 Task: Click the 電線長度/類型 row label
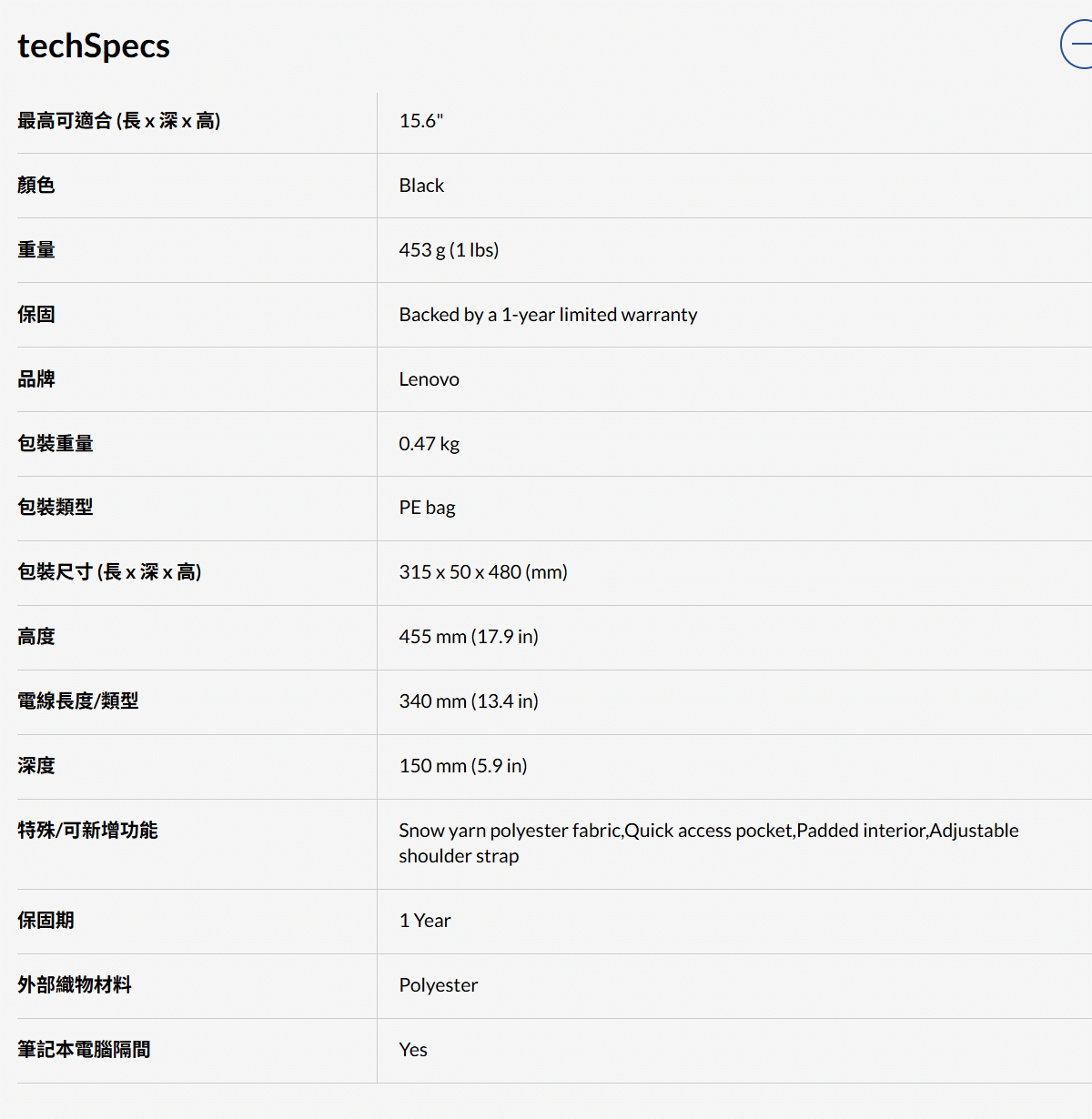(78, 701)
